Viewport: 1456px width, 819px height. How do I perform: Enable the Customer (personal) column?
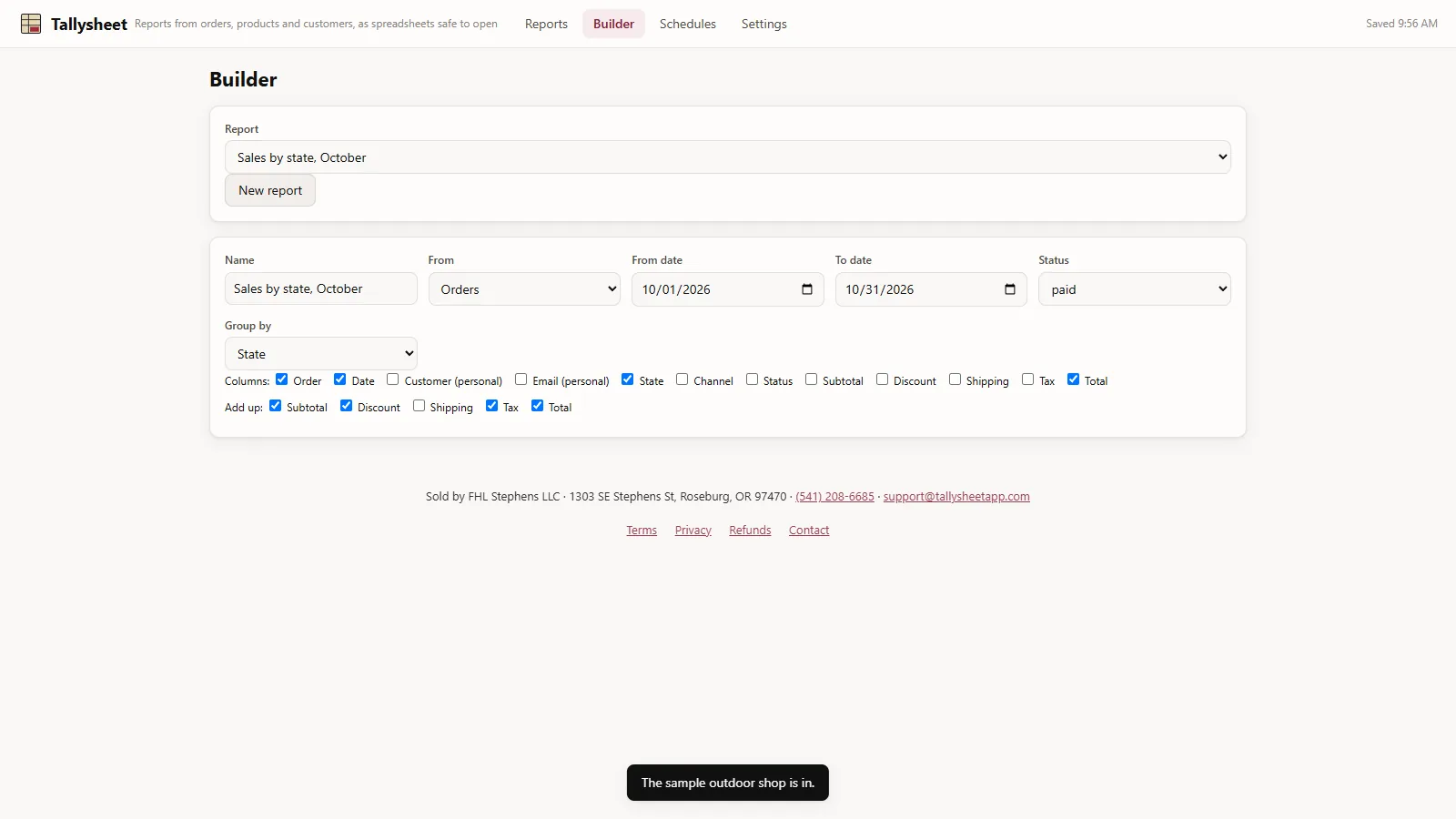(393, 379)
